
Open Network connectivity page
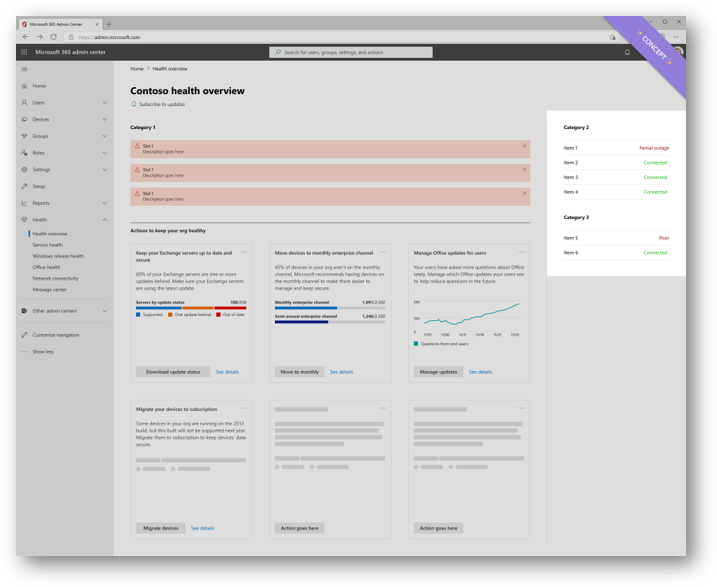tap(55, 278)
